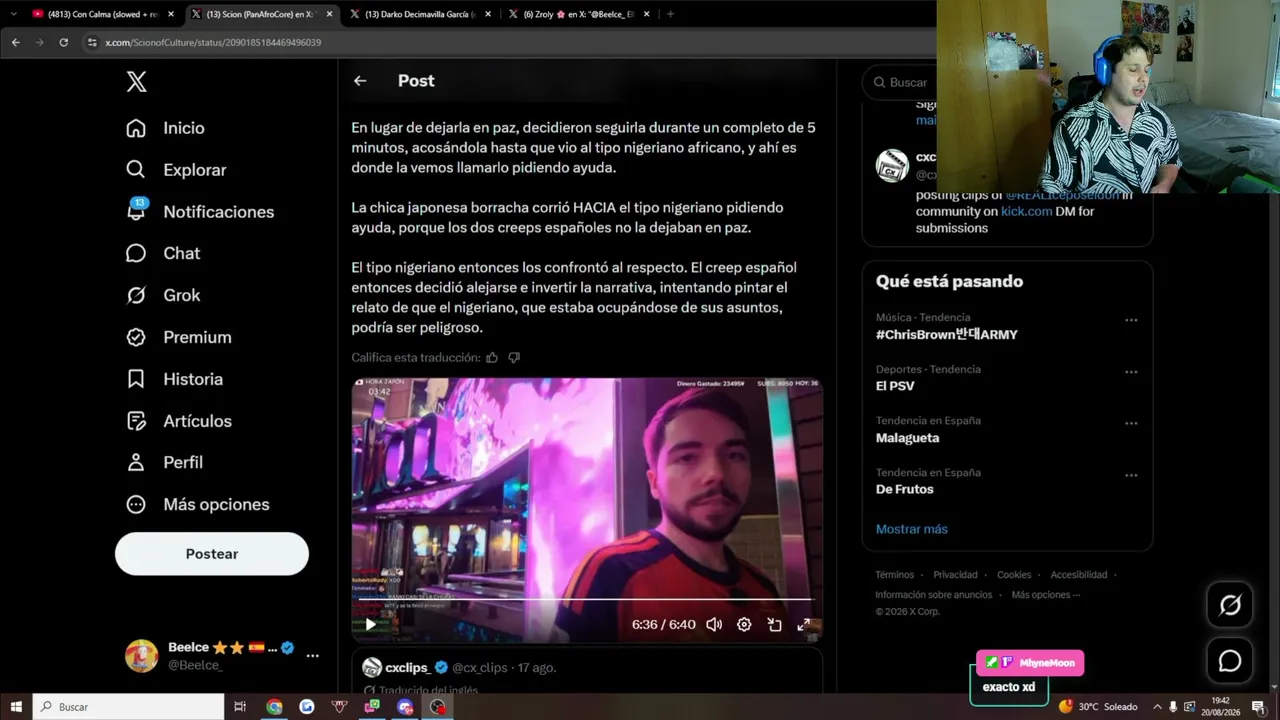Open floating Grok button

(x=1229, y=605)
